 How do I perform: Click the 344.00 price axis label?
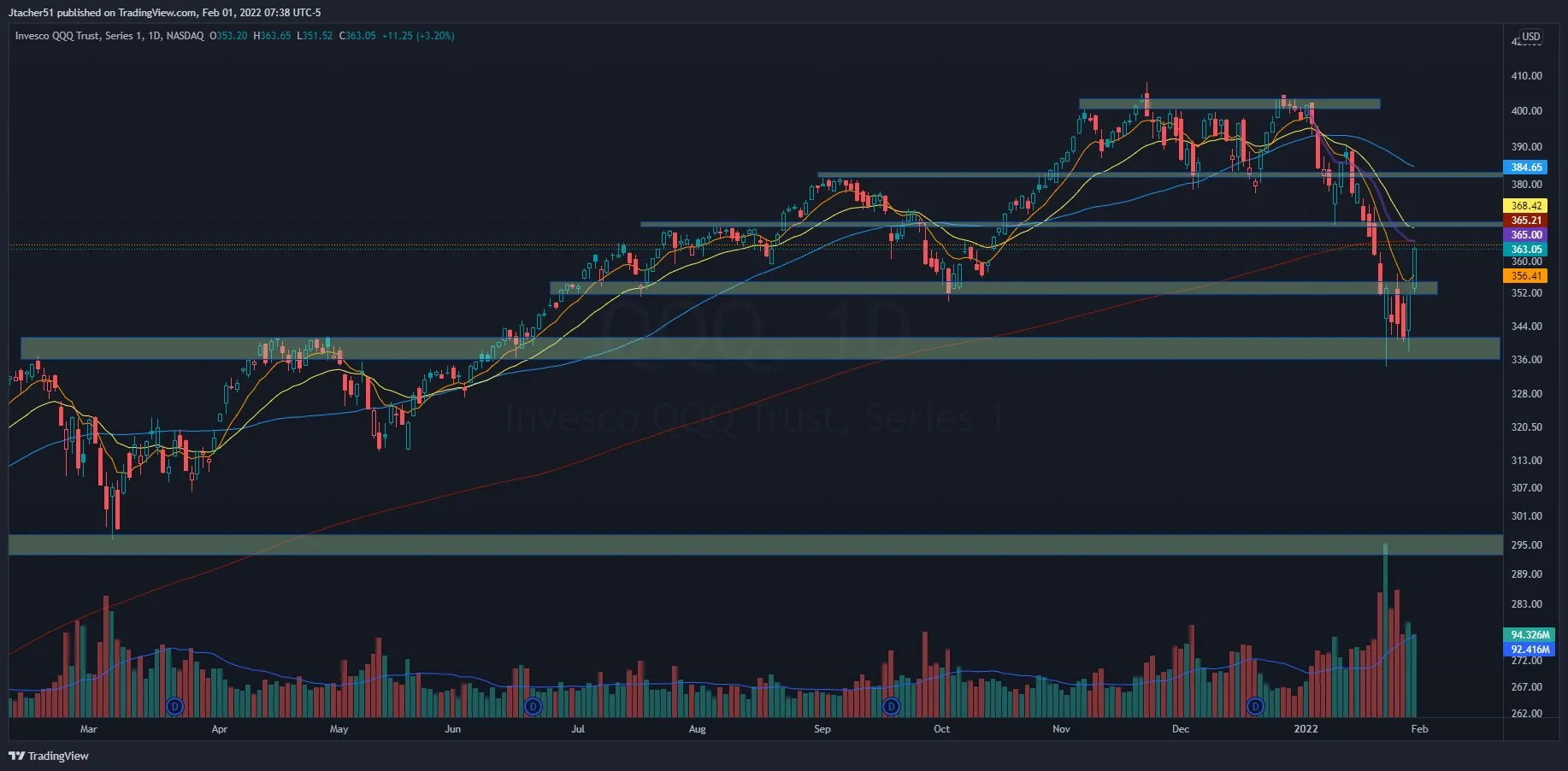tap(1526, 327)
